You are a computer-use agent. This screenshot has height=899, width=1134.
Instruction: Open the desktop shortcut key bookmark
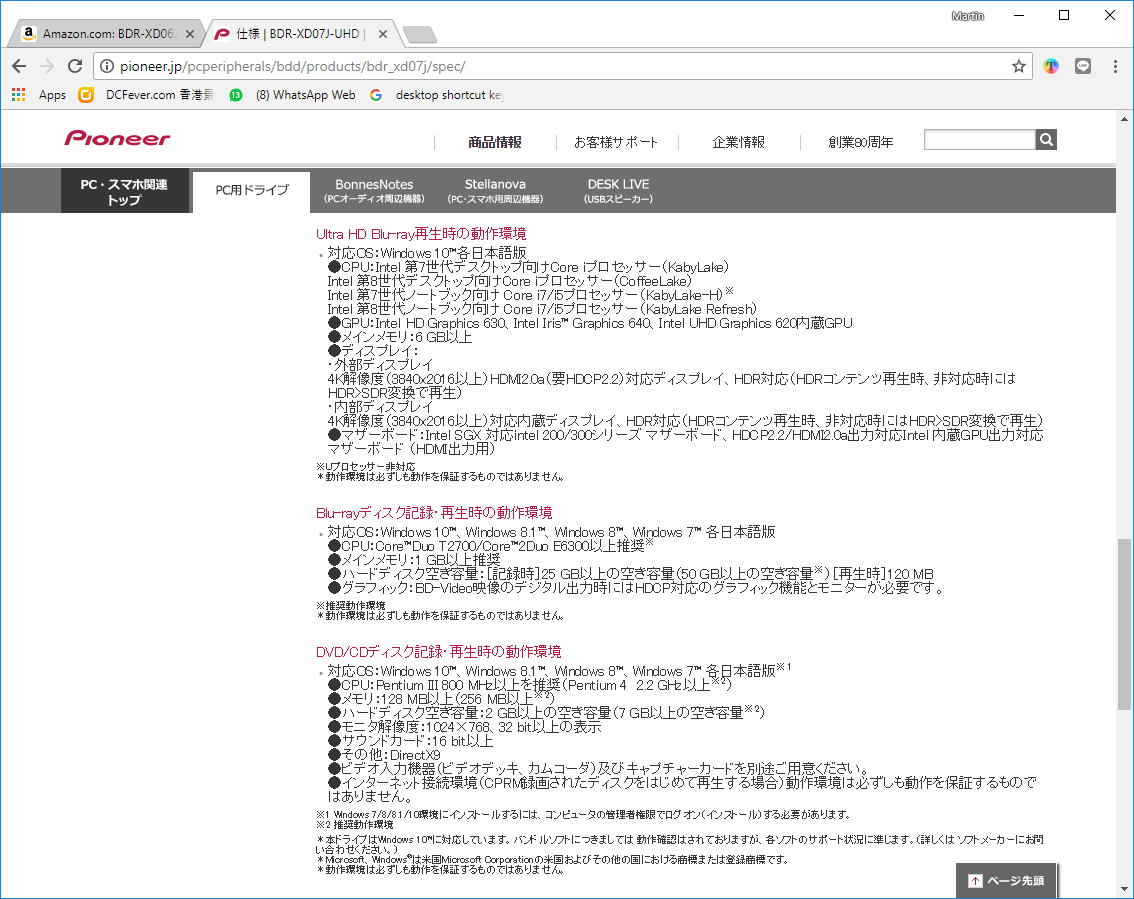[x=436, y=95]
